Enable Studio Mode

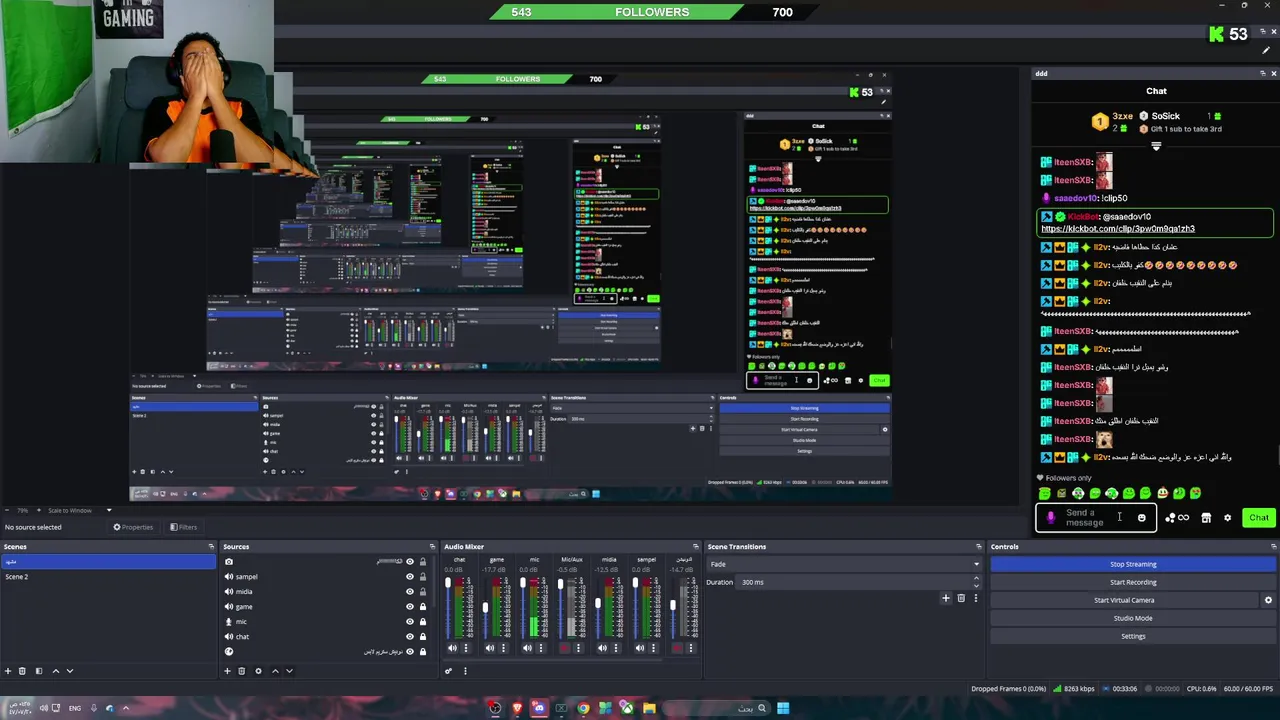[x=1133, y=618]
